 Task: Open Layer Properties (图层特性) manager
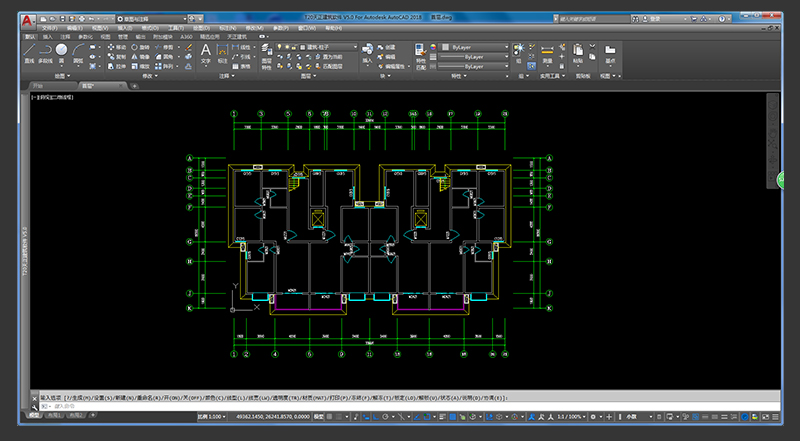267,56
